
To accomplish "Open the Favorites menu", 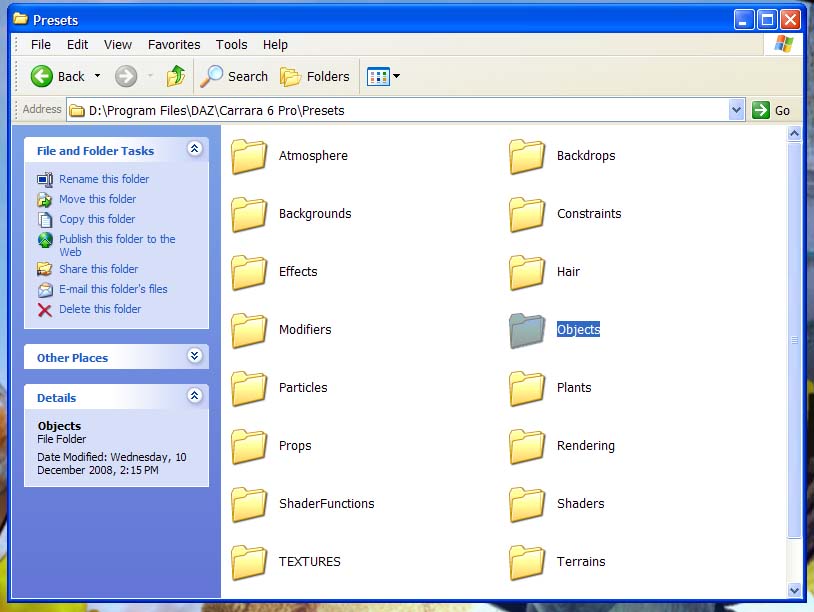I will click(174, 44).
